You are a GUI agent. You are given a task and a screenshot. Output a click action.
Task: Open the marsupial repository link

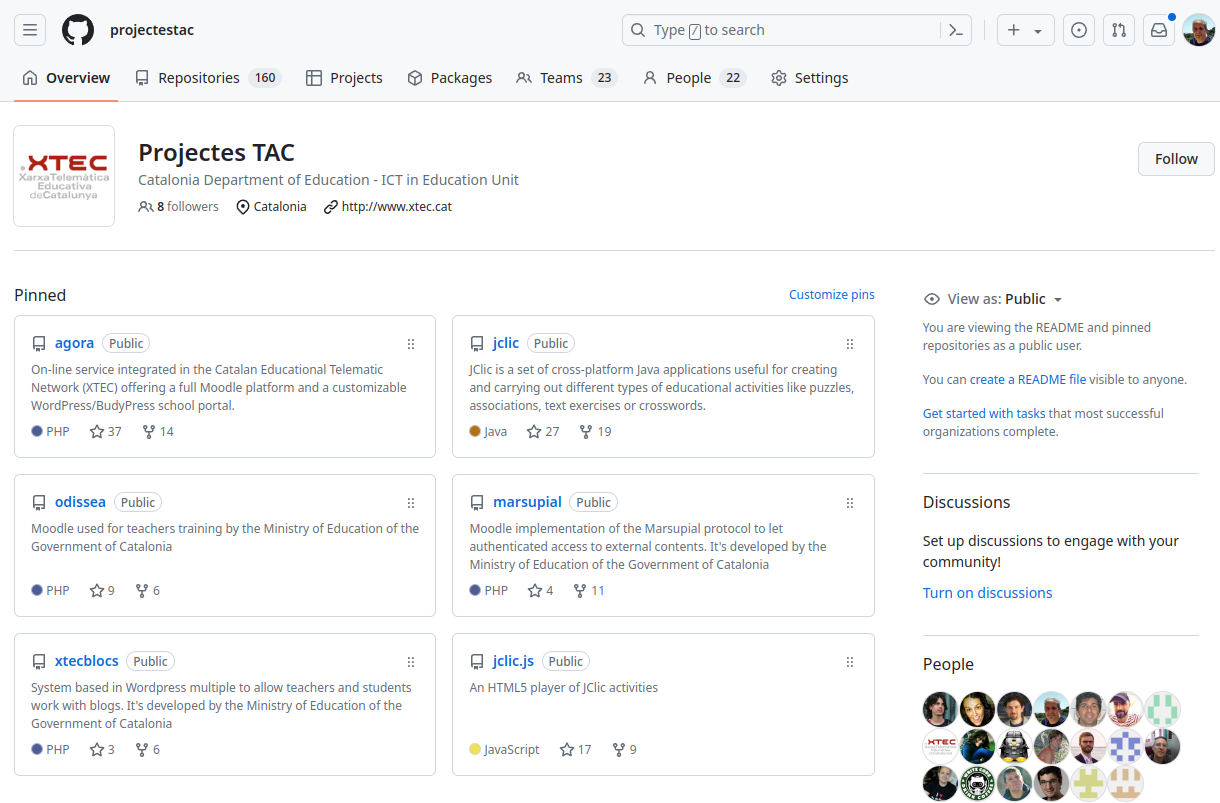click(527, 502)
